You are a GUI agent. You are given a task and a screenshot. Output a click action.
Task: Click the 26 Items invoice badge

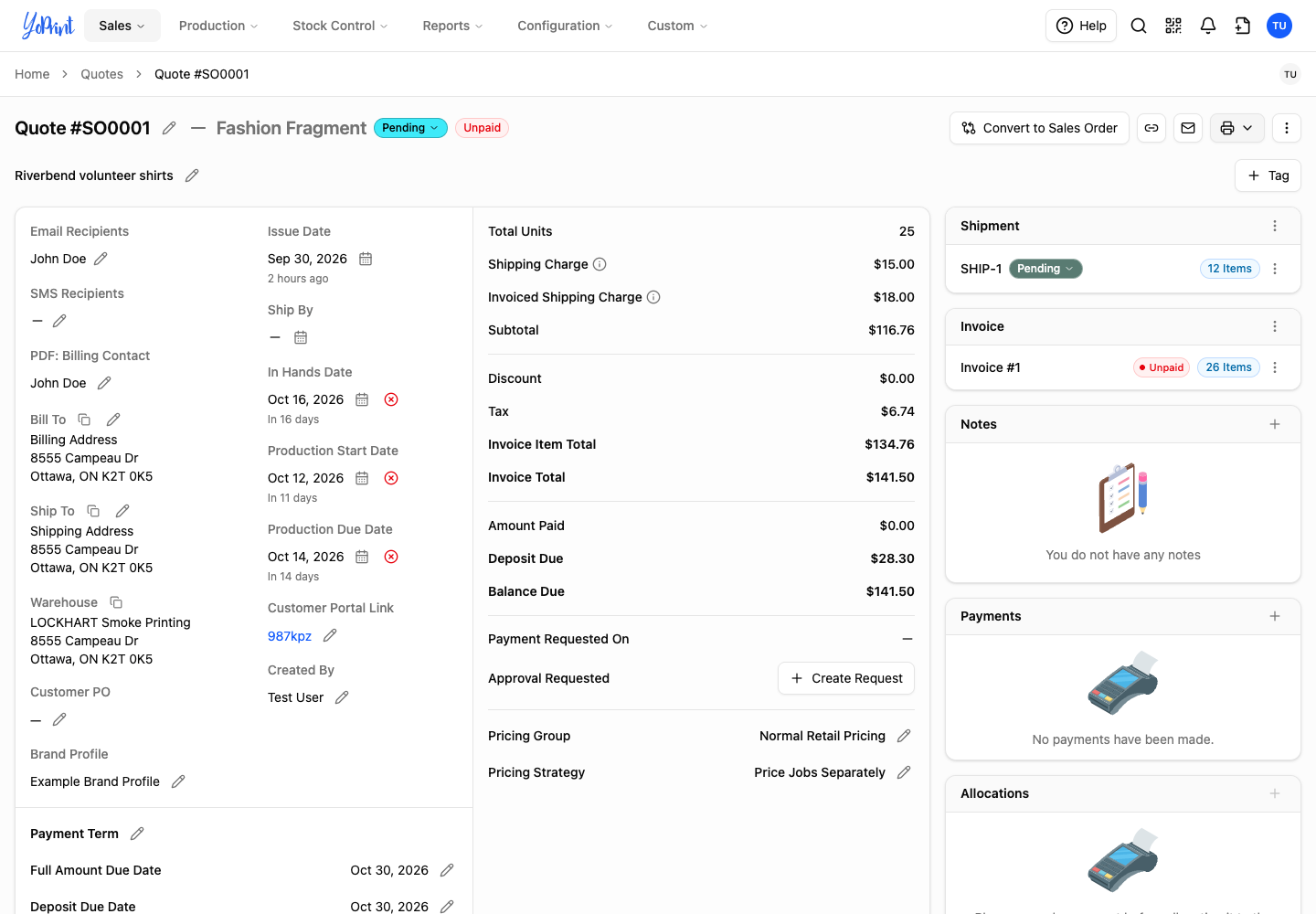pyautogui.click(x=1228, y=367)
